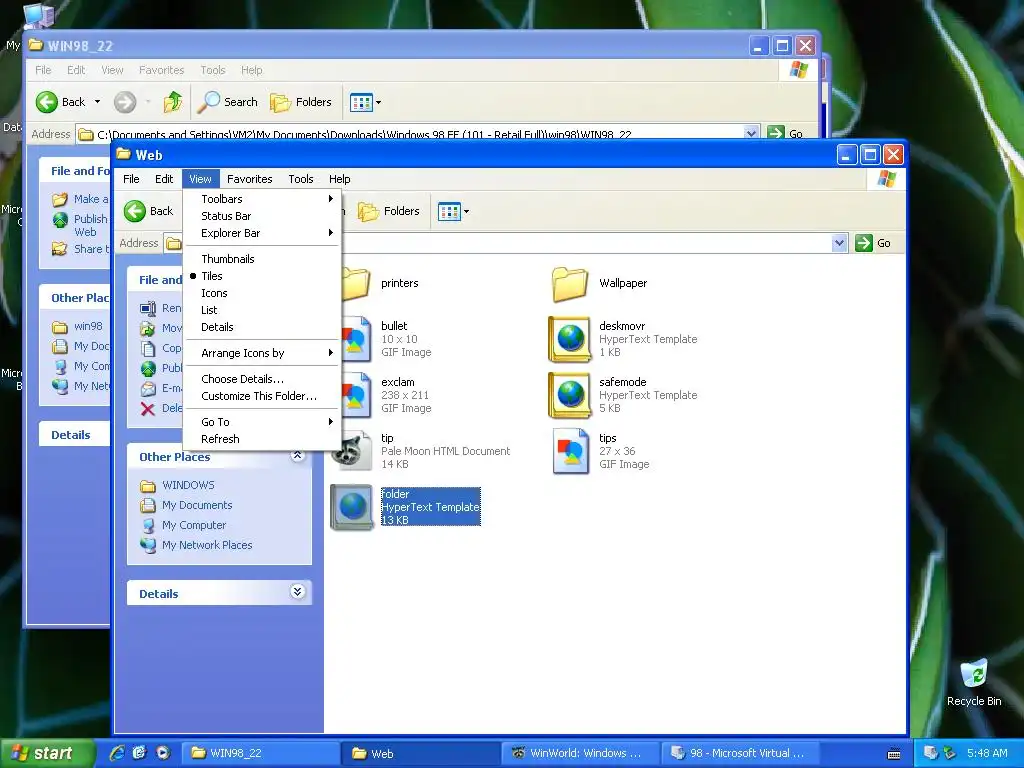The height and width of the screenshot is (768, 1024).
Task: Click Back arrow icon in Web window
Action: (135, 211)
